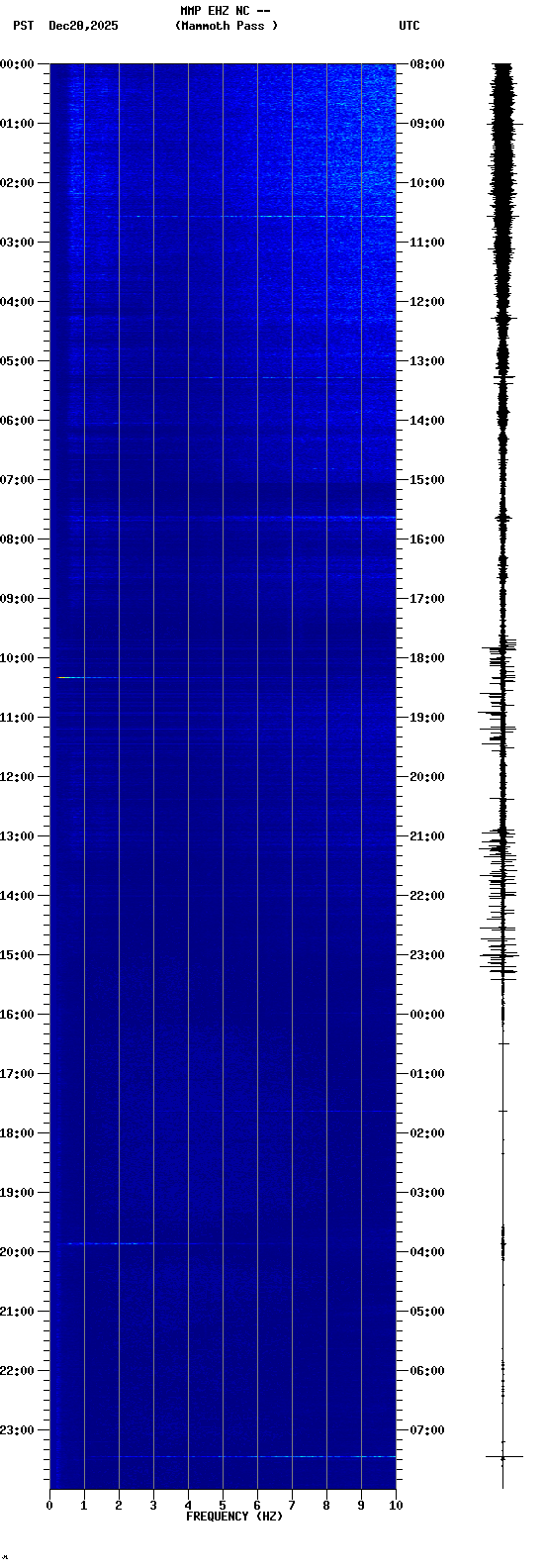Click the broadband streak after 23:00 PST
Viewport: 546px width, 1568px height.
click(257, 1456)
